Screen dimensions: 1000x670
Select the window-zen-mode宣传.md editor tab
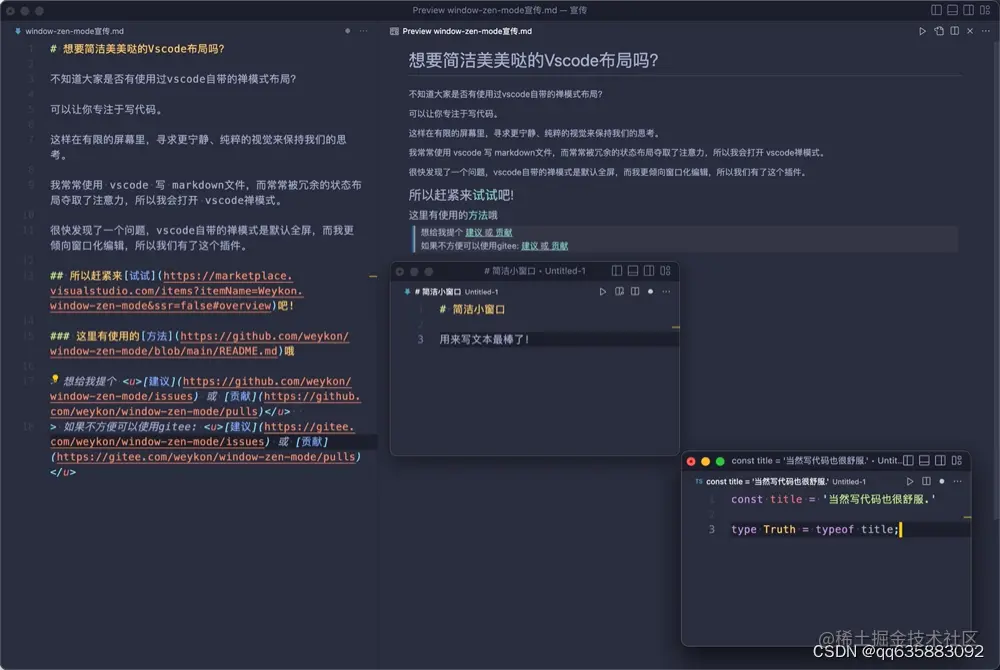click(x=74, y=31)
